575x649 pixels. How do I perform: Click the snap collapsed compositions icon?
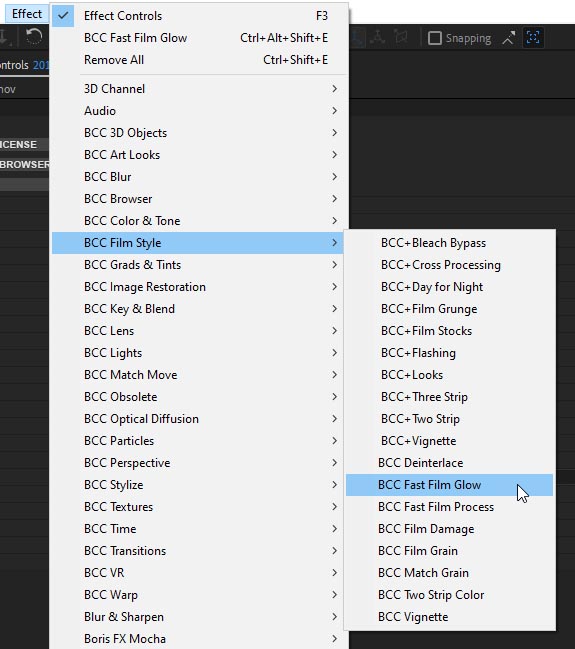(508, 38)
